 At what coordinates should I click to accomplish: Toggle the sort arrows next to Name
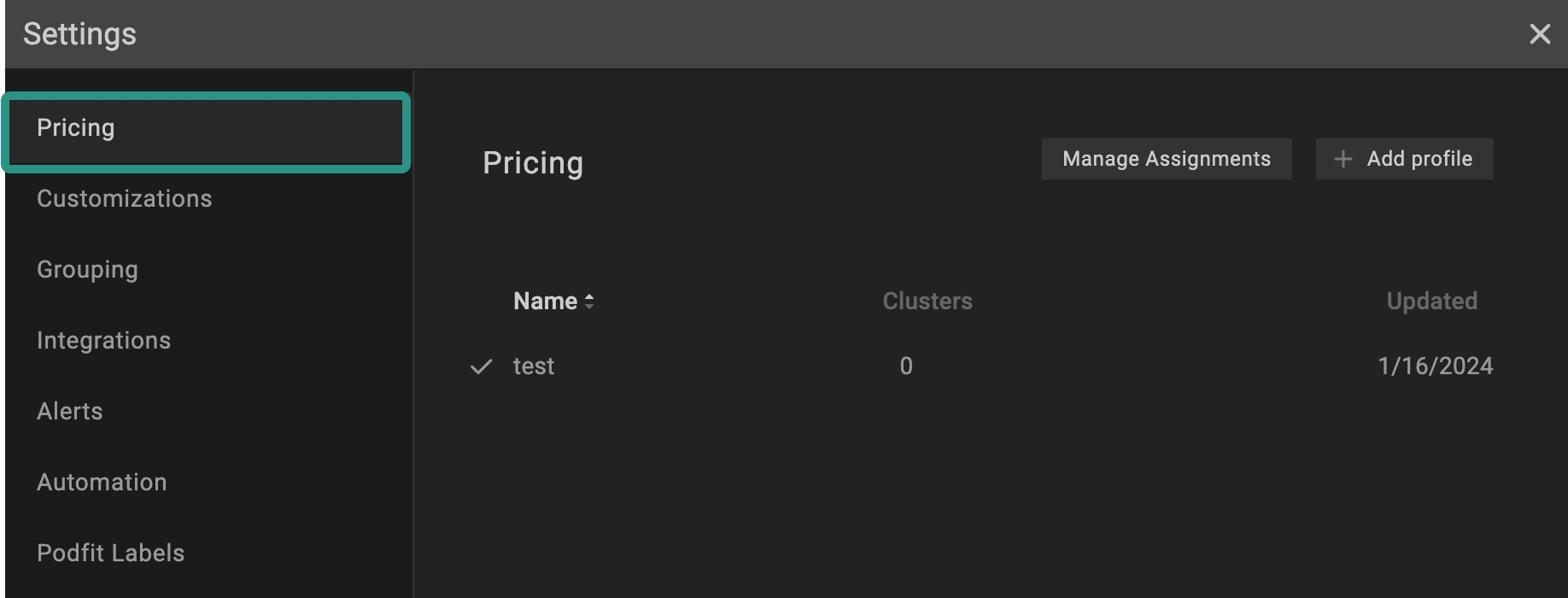tap(589, 302)
